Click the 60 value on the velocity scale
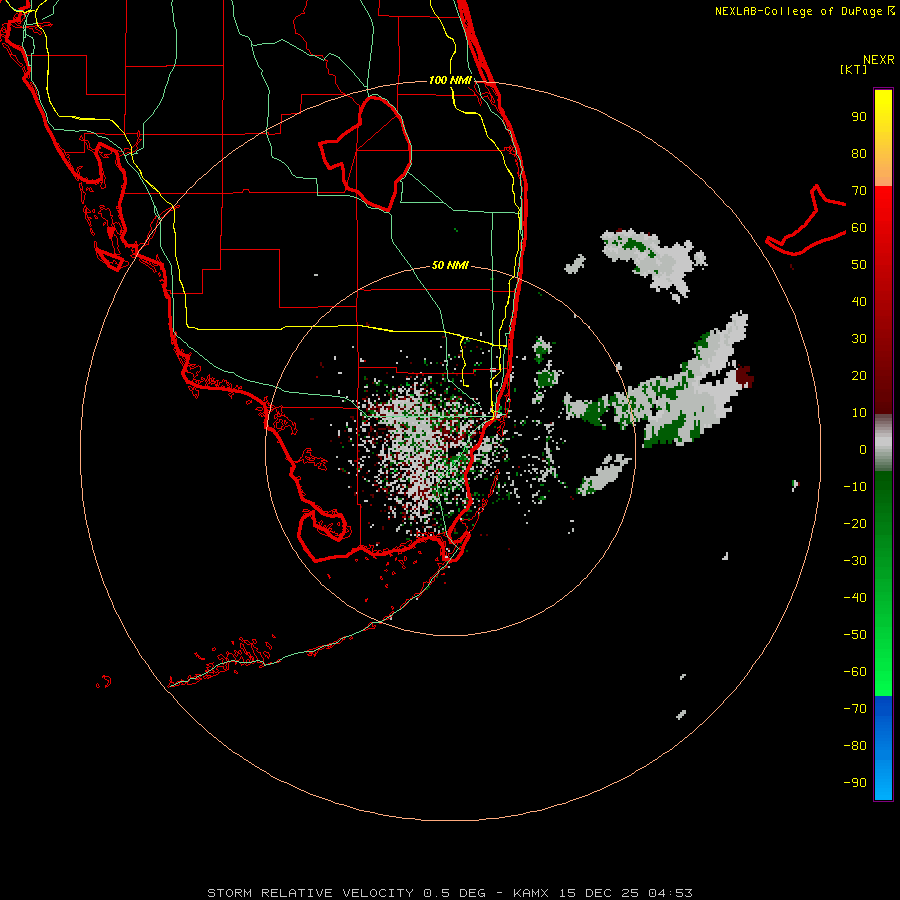The height and width of the screenshot is (900, 900). tap(859, 228)
